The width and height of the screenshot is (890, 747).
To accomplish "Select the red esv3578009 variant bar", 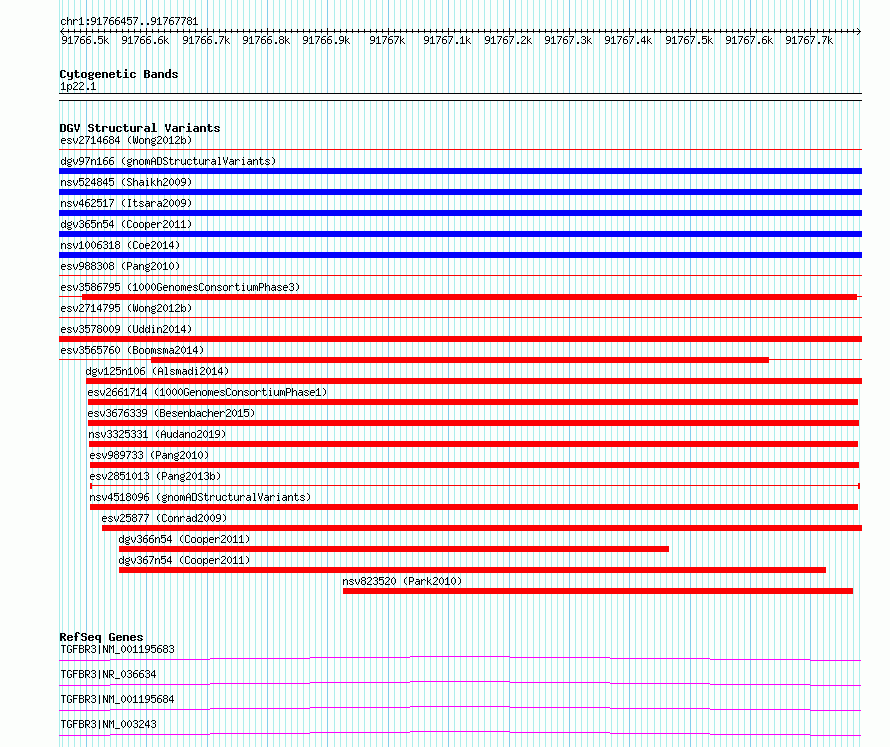I will pos(460,339).
